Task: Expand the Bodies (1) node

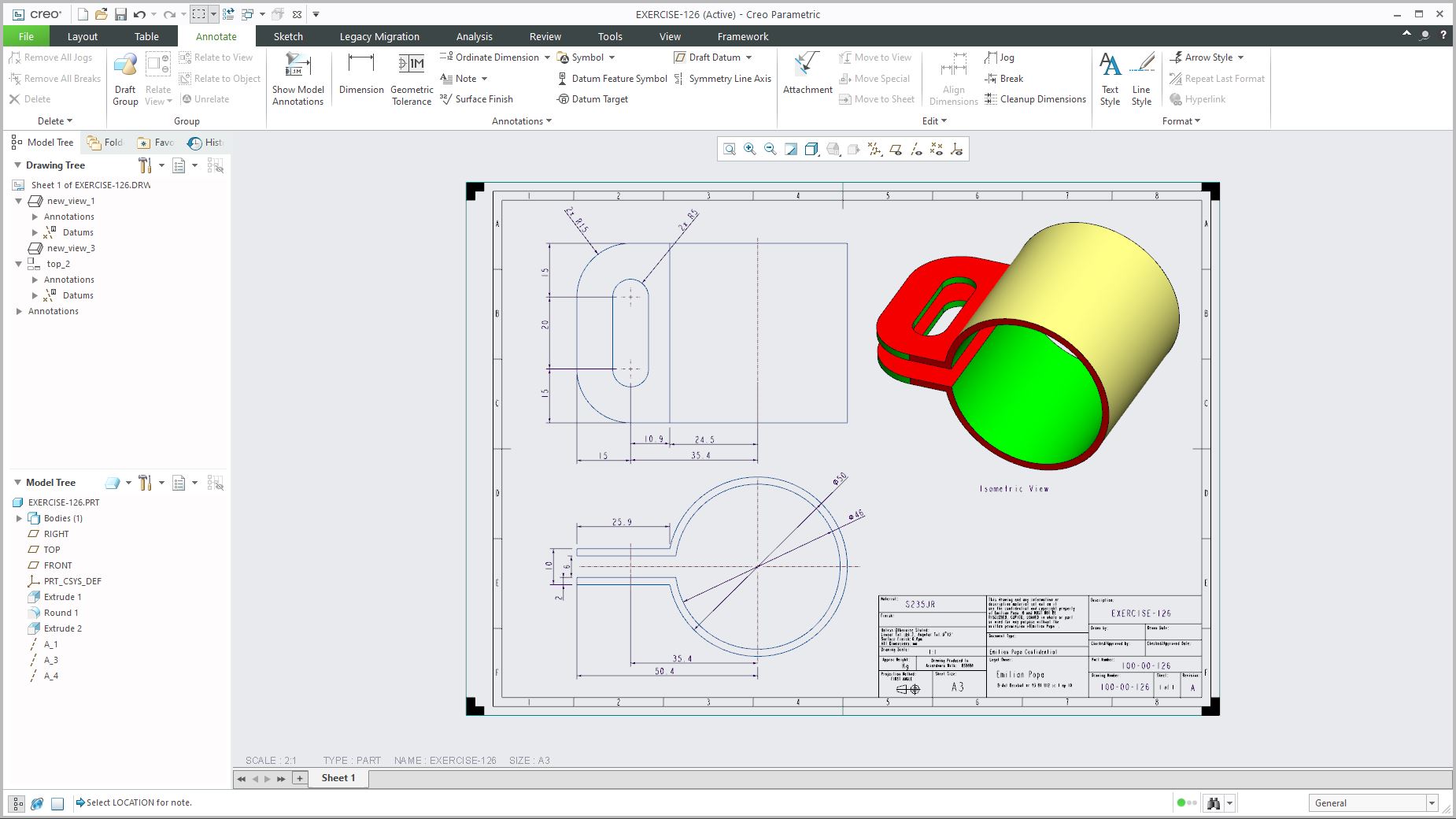Action: (19, 518)
